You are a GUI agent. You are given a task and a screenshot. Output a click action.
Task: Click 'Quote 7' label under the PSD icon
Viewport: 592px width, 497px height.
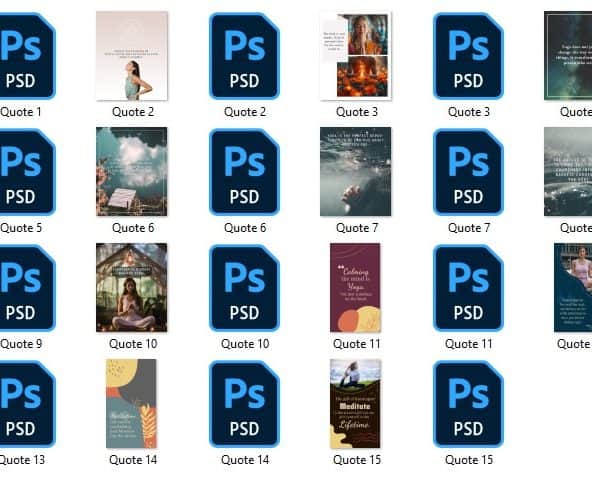point(469,228)
